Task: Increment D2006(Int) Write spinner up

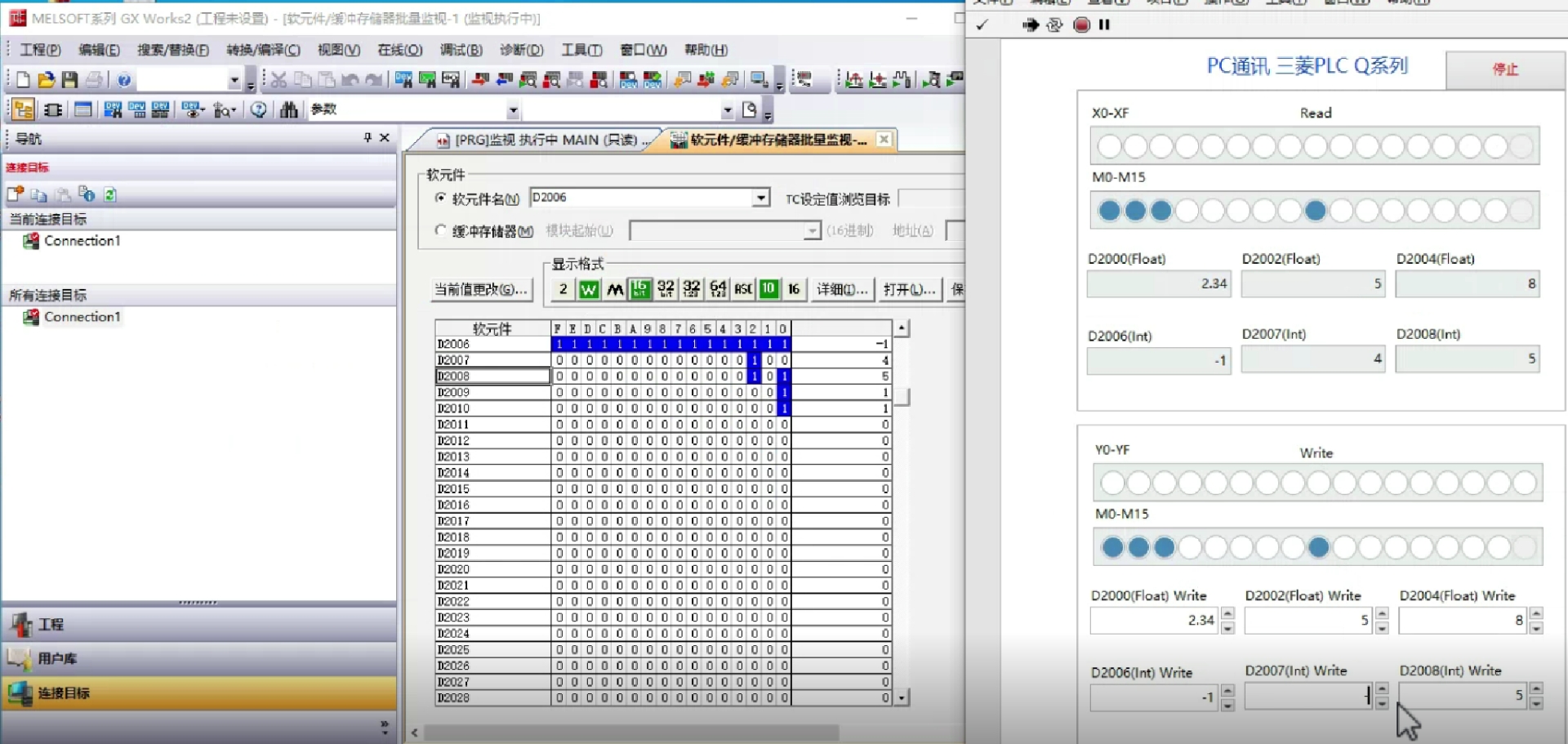Action: (1227, 690)
